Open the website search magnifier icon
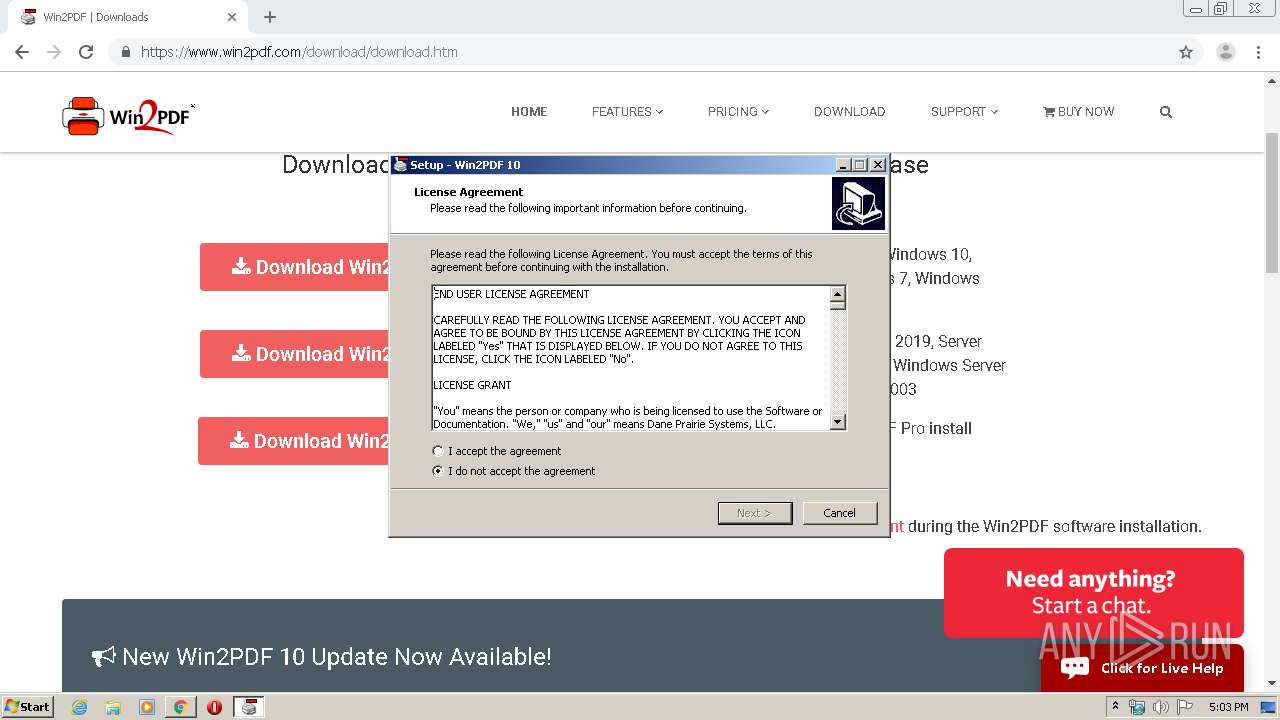This screenshot has height=720, width=1280. point(1166,112)
